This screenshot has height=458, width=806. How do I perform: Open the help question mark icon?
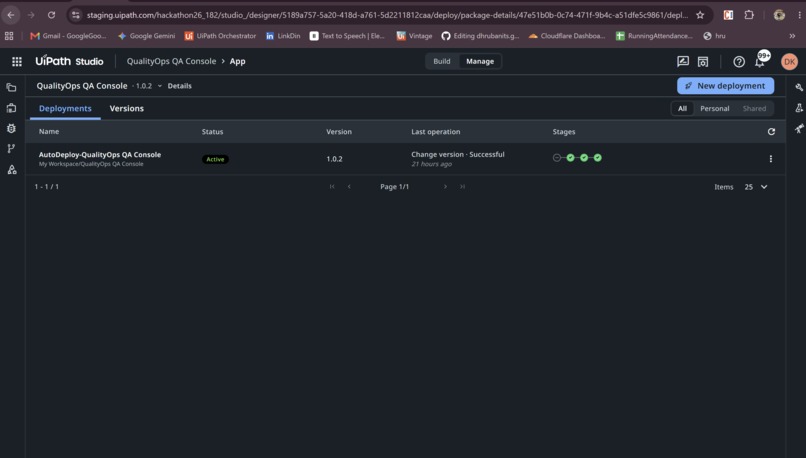coord(739,62)
